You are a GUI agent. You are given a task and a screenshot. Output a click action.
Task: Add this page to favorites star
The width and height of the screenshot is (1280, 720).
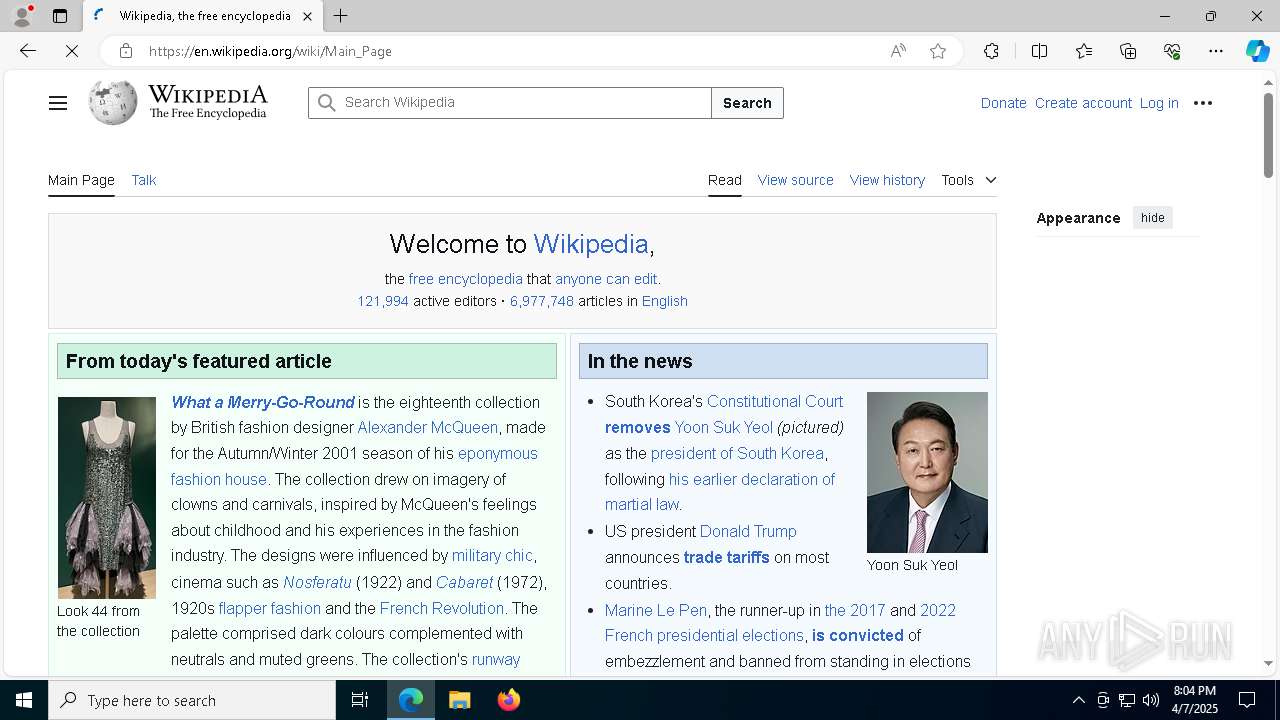(938, 51)
